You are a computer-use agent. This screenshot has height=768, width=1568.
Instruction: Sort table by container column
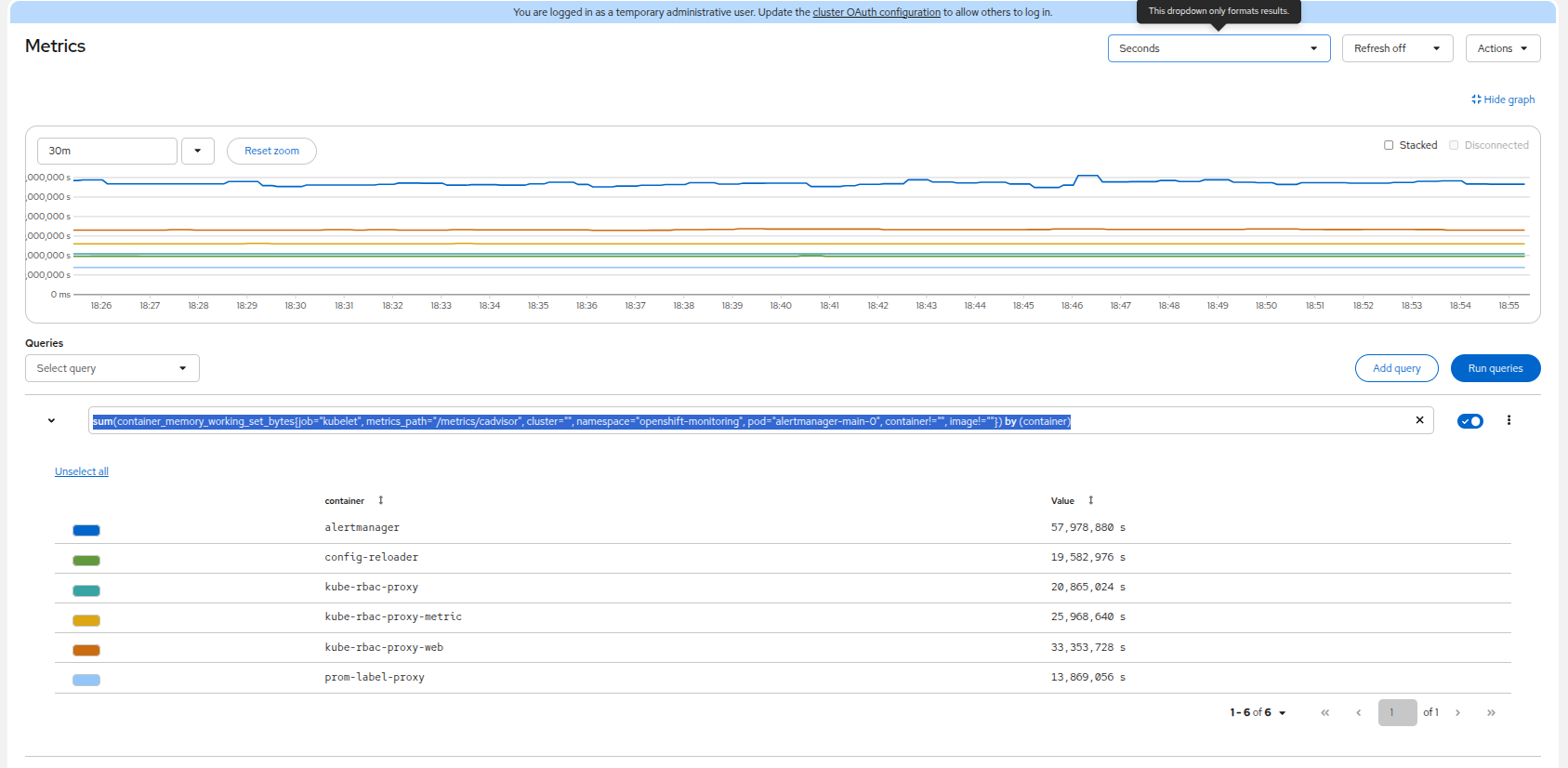[353, 500]
